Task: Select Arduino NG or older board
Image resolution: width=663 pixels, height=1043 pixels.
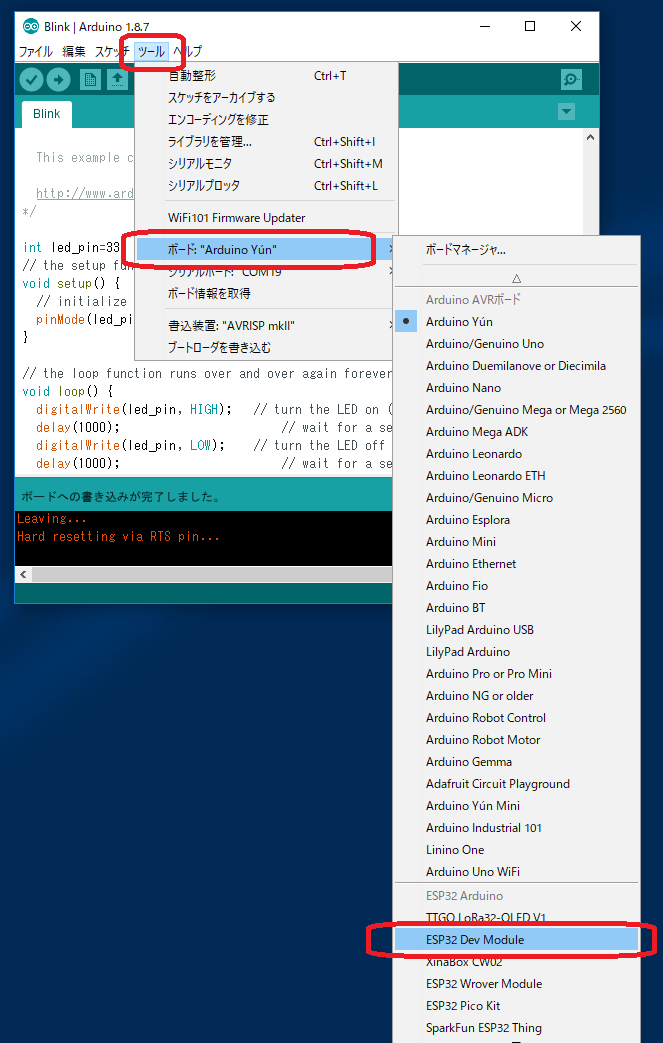Action: click(x=517, y=695)
